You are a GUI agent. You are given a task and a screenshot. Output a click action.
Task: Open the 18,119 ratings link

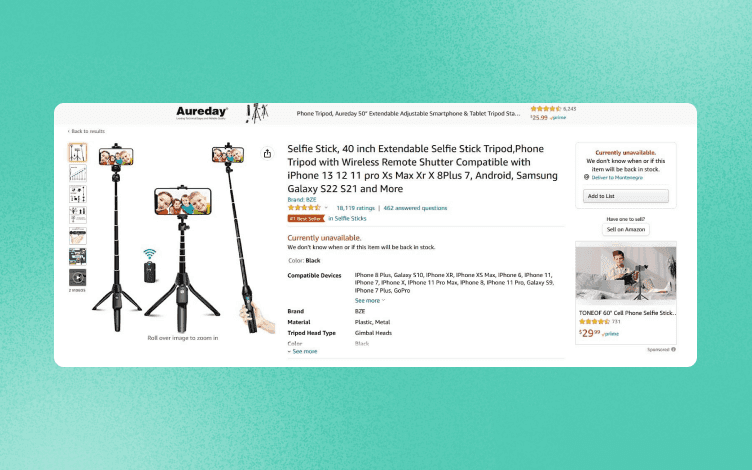pyautogui.click(x=355, y=208)
